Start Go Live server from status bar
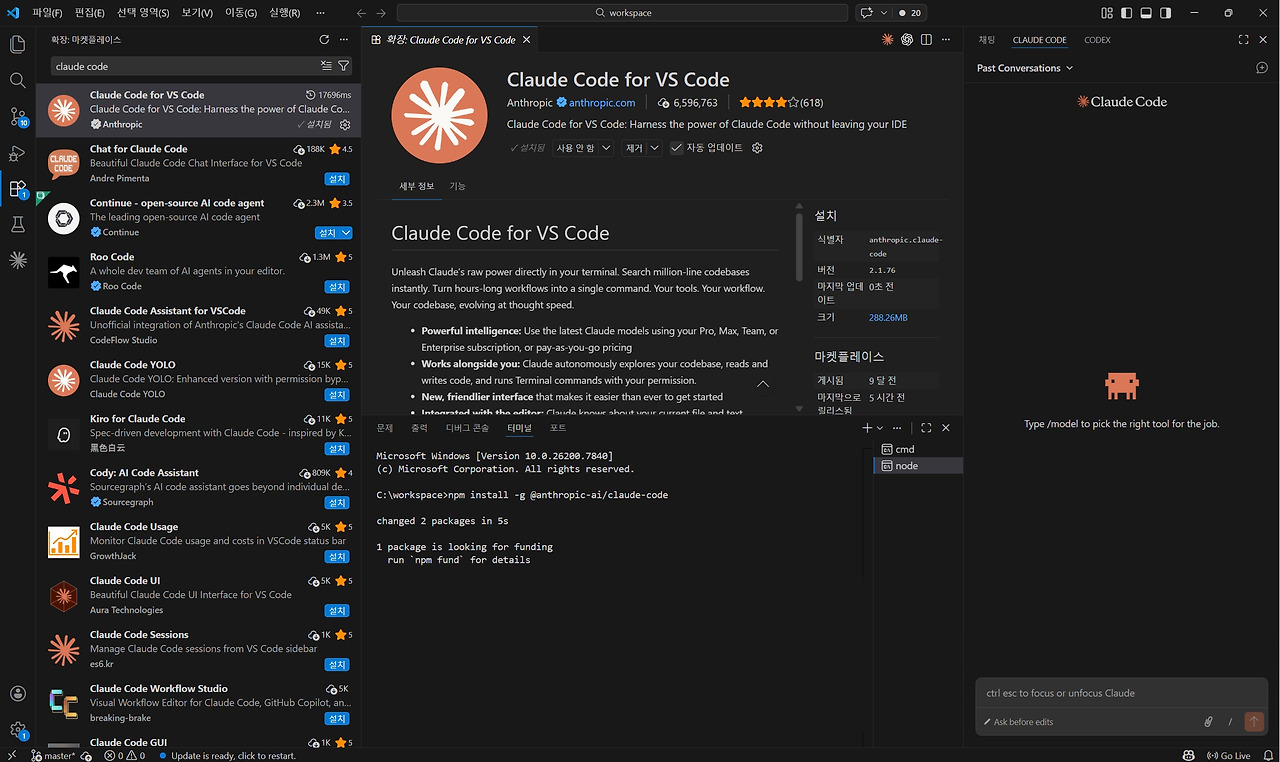This screenshot has height=762, width=1280. [x=1228, y=755]
